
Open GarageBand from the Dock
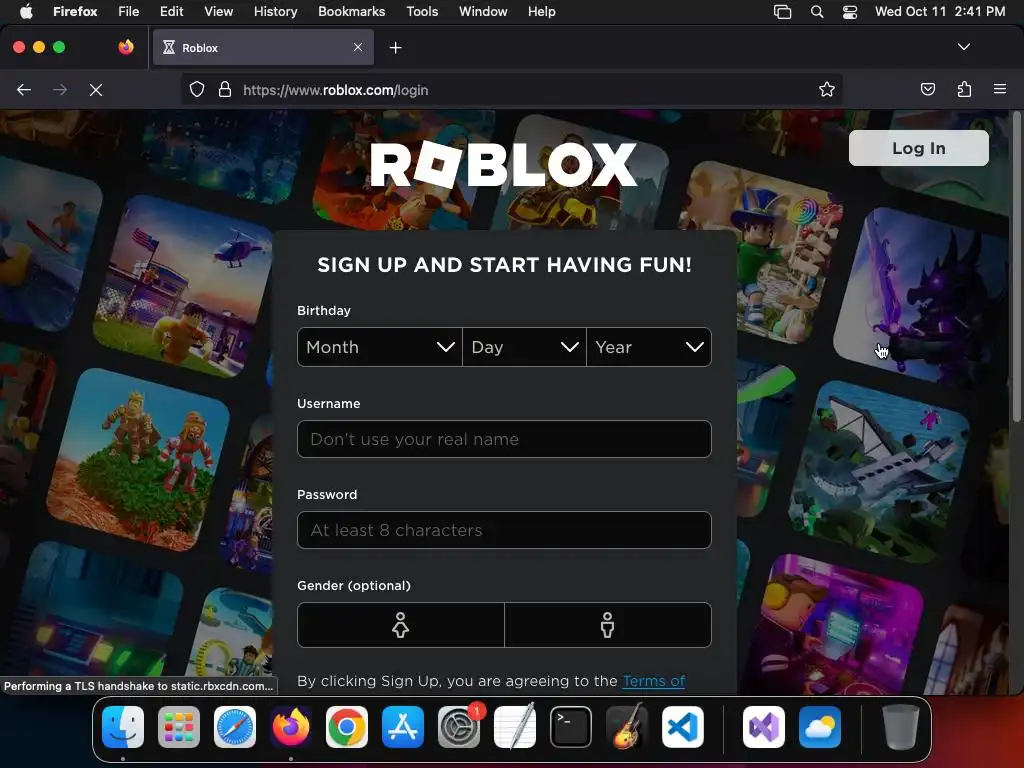(x=627, y=726)
